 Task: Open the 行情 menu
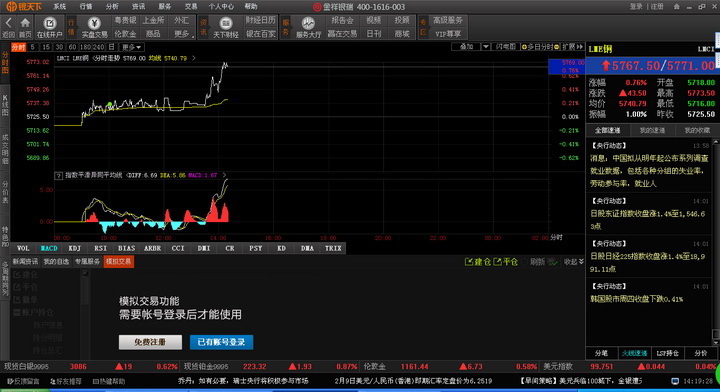tap(86, 6)
